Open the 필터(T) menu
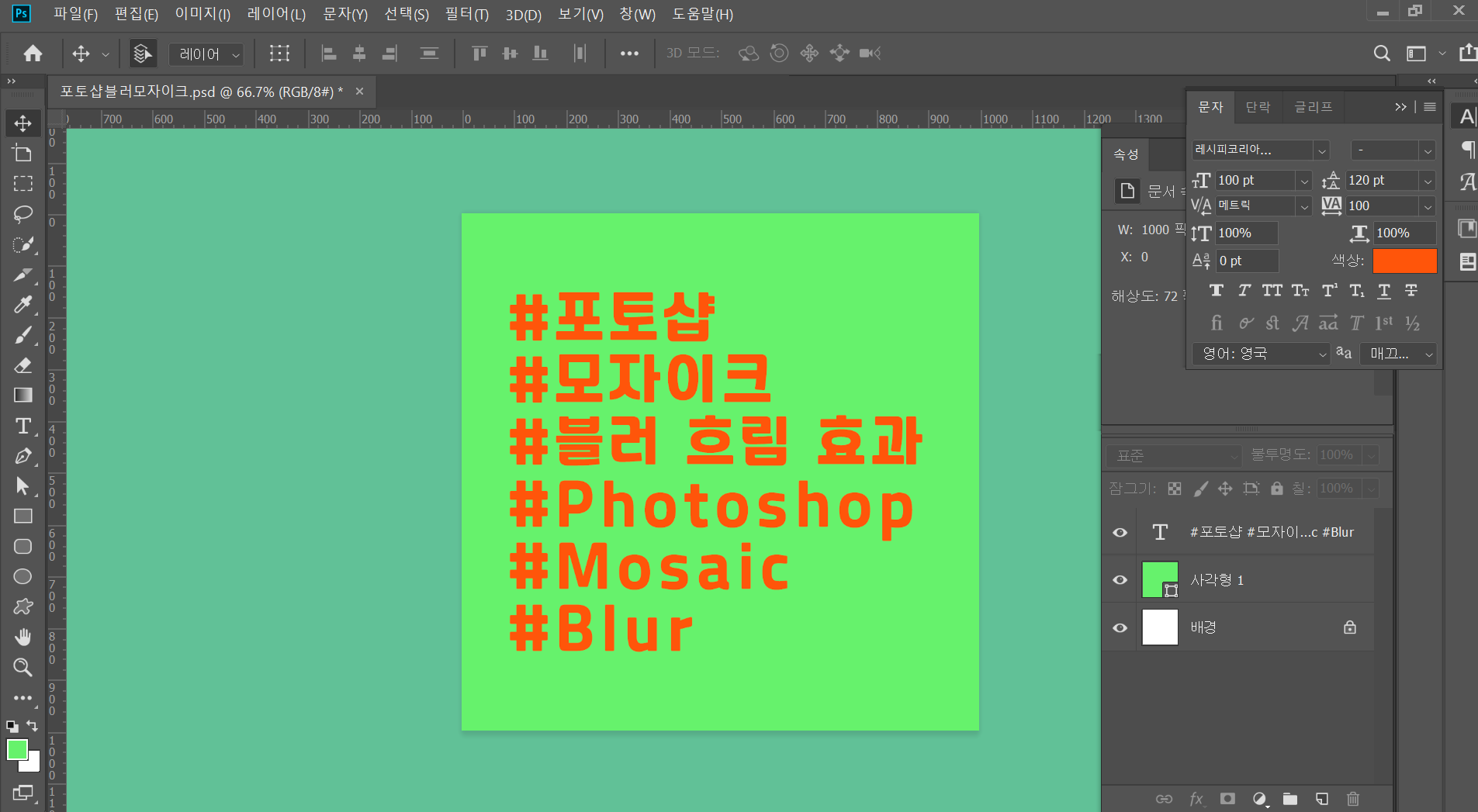The height and width of the screenshot is (812, 1478). [466, 14]
